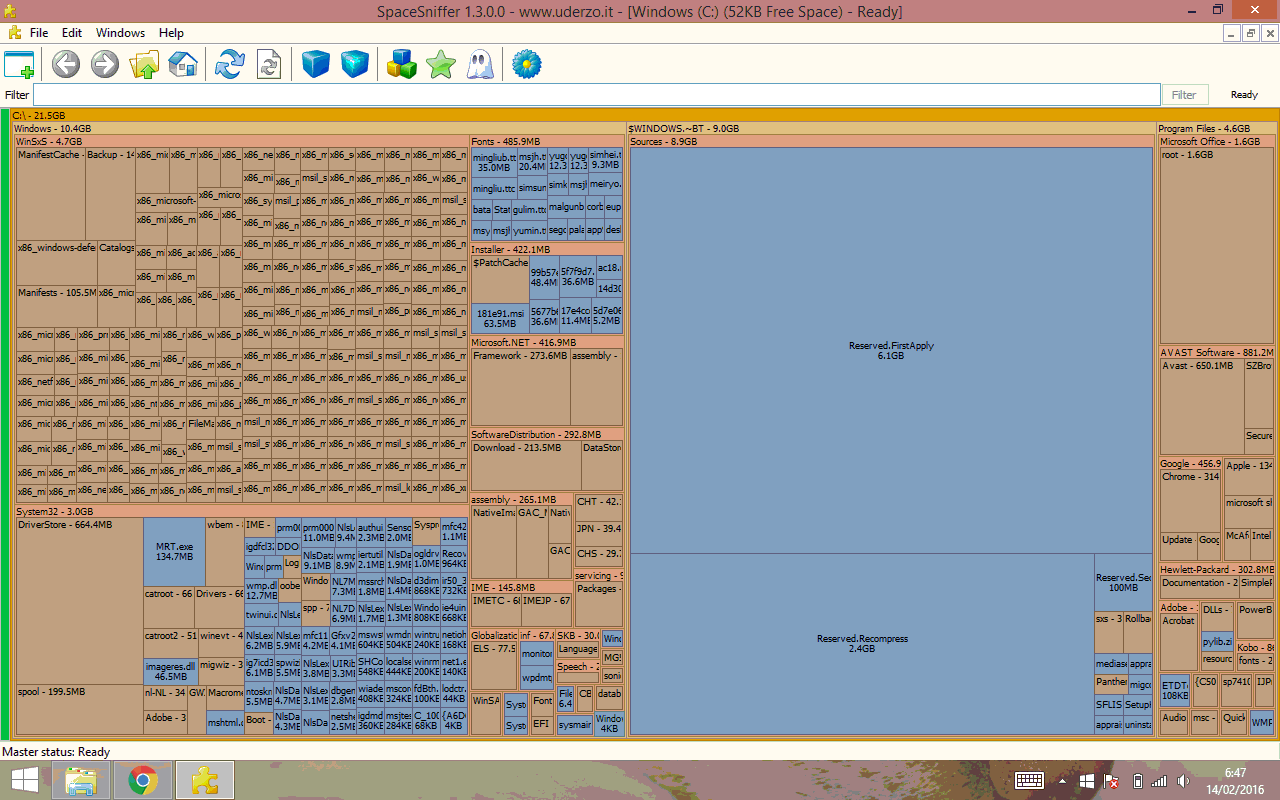Click the imageres.dll 46.5MB file
The width and height of the screenshot is (1280, 800).
click(x=171, y=671)
